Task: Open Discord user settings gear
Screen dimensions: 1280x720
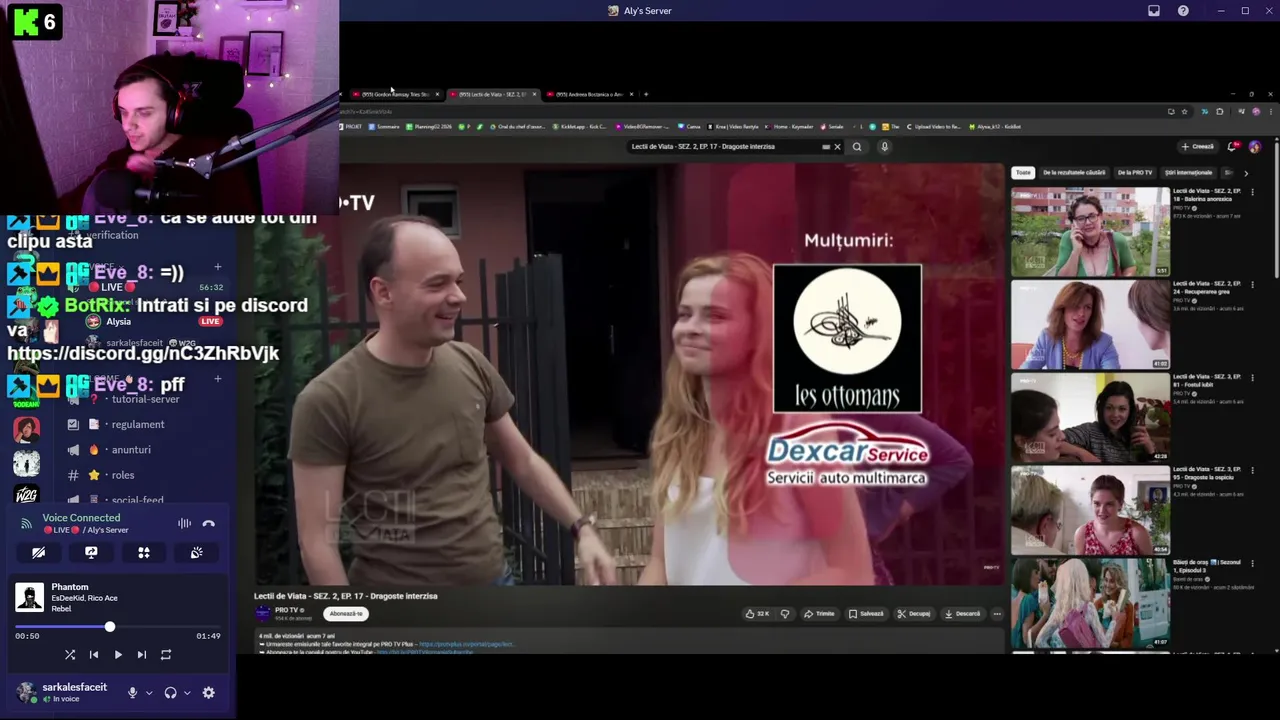Action: [x=208, y=693]
